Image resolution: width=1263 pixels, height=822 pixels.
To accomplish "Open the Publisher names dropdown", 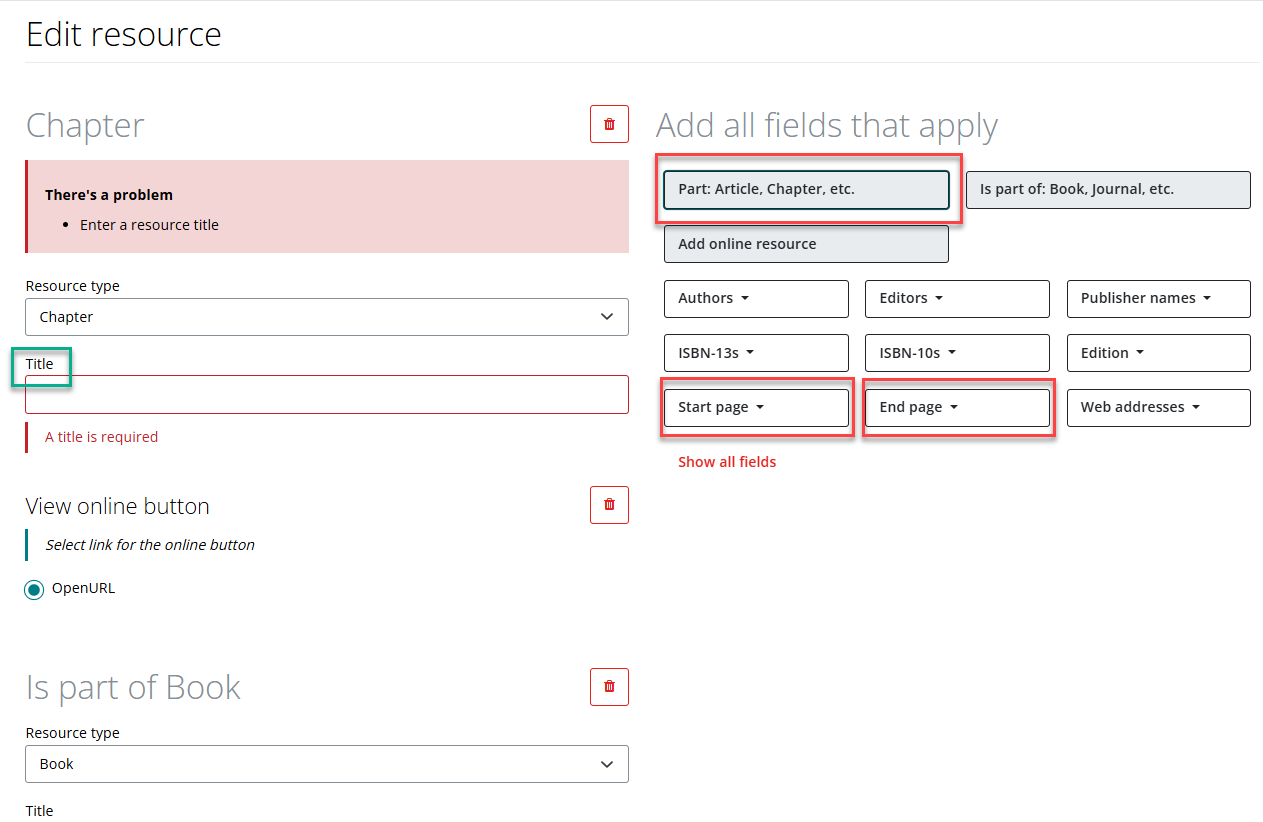I will coord(1158,298).
